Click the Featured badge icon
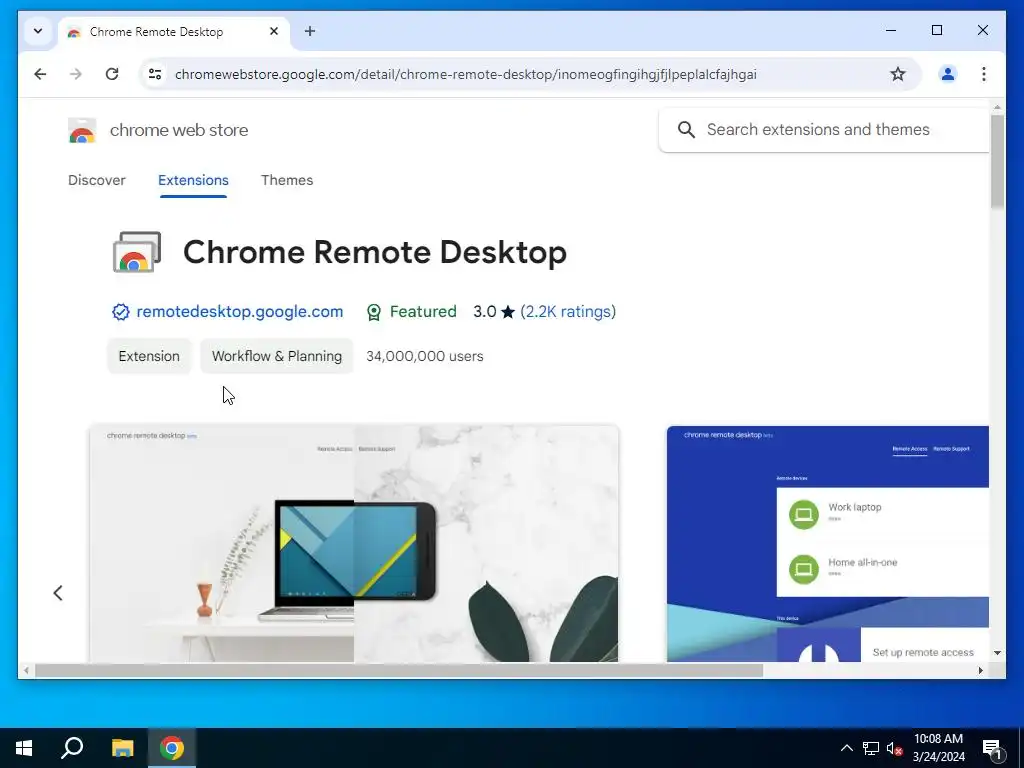This screenshot has width=1024, height=768. point(374,312)
